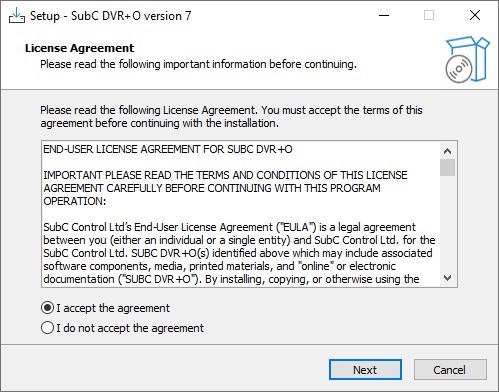
Task: Cancel the SubC DVR+O installation
Action: 450,370
